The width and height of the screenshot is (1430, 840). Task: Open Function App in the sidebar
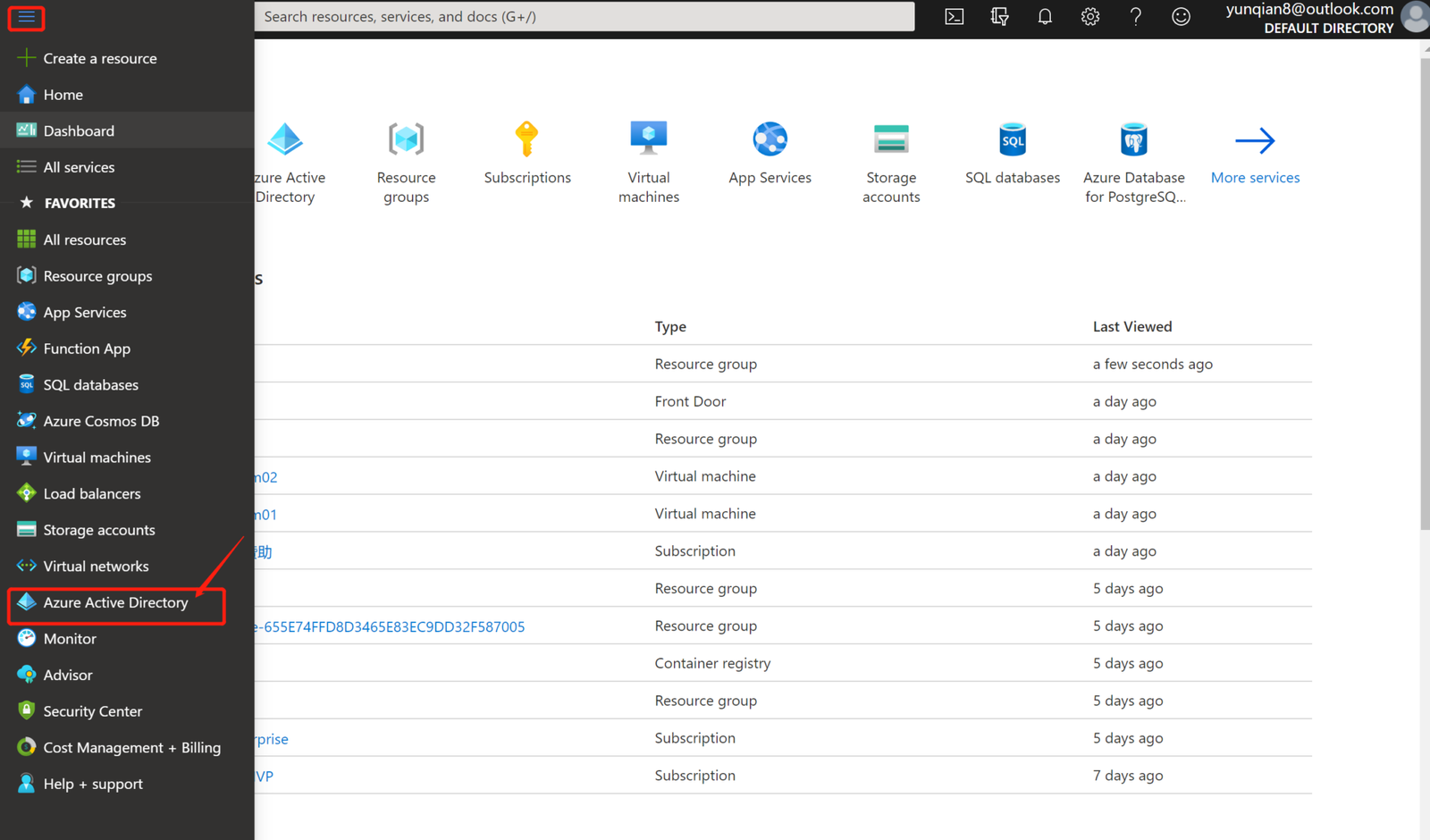click(x=127, y=349)
